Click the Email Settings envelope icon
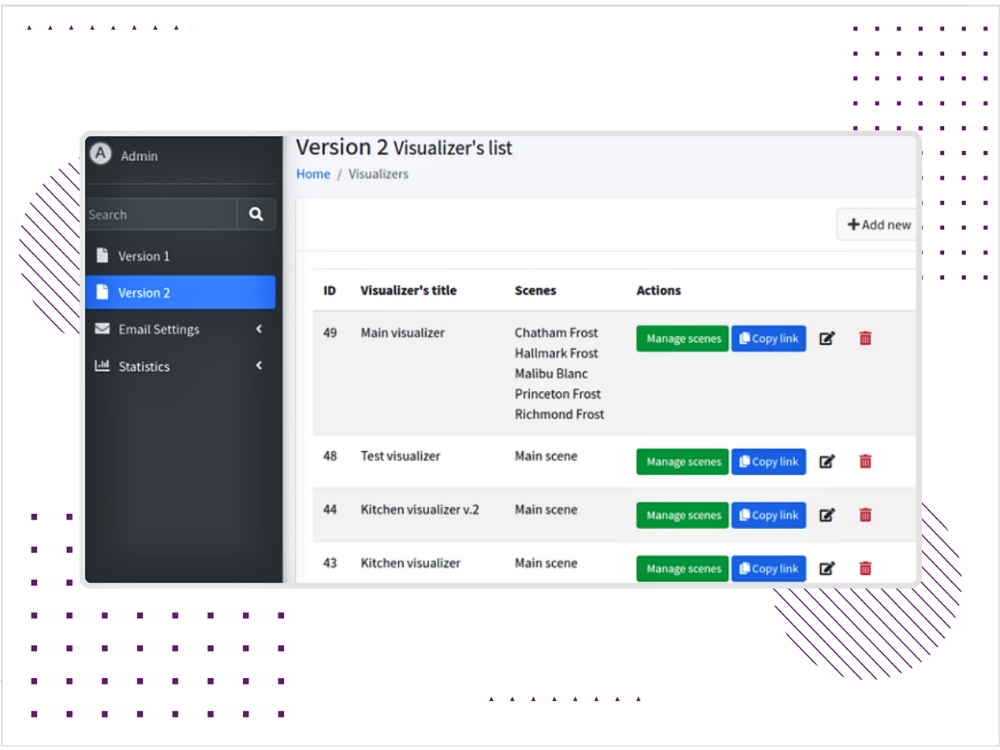The width and height of the screenshot is (1000, 750). click(x=102, y=329)
